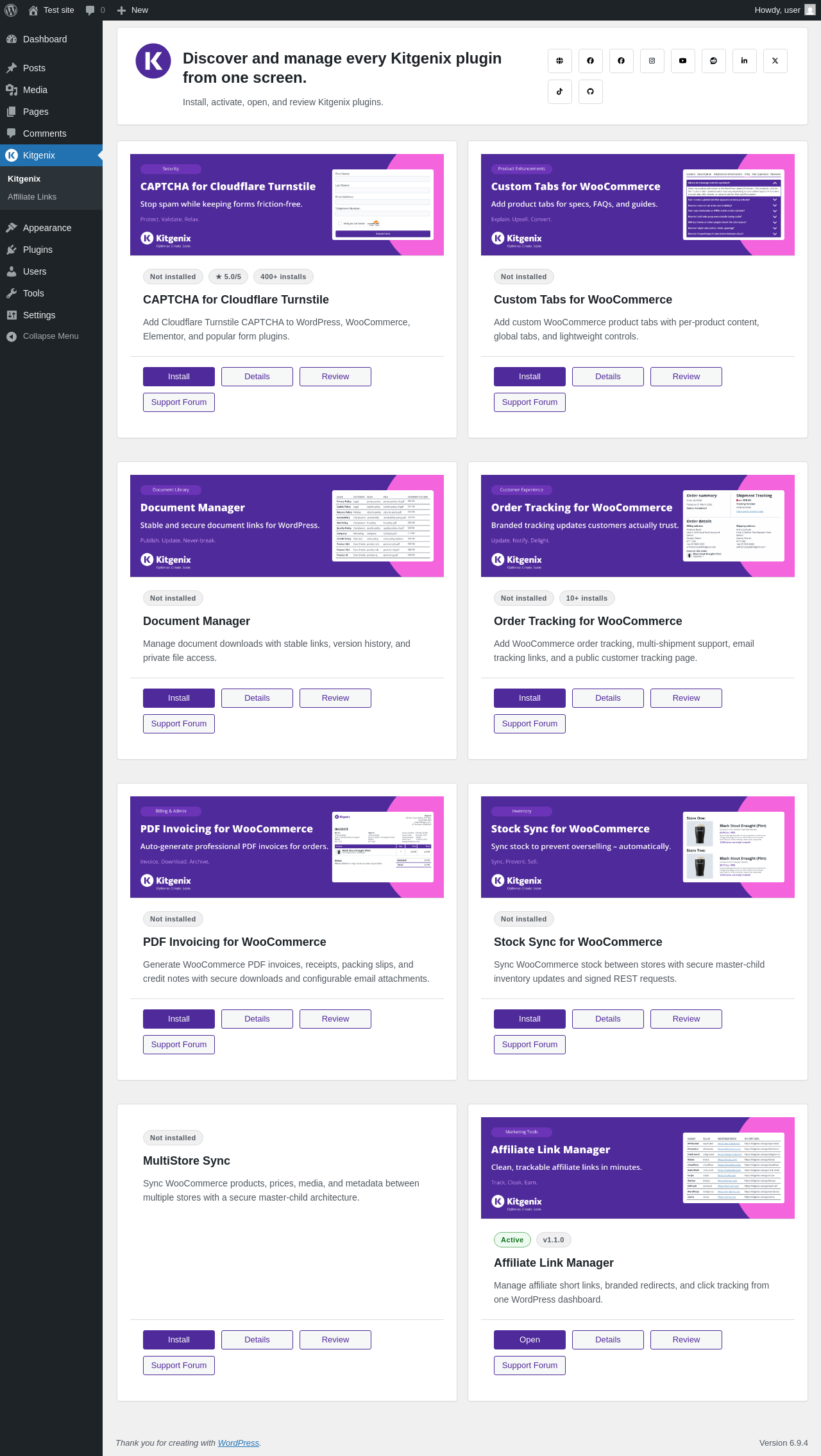This screenshot has height=1456, width=821.
Task: Click the Document Manager banner image
Action: pyautogui.click(x=287, y=526)
